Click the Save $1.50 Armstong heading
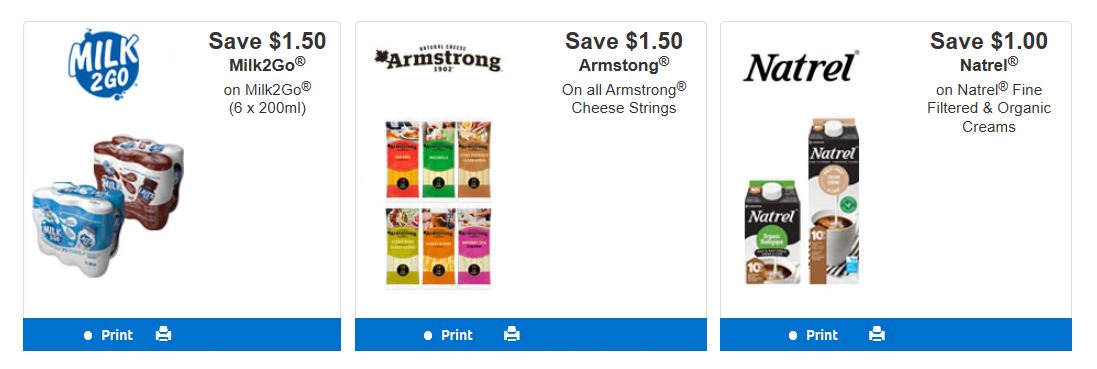This screenshot has height=369, width=1097. click(623, 41)
